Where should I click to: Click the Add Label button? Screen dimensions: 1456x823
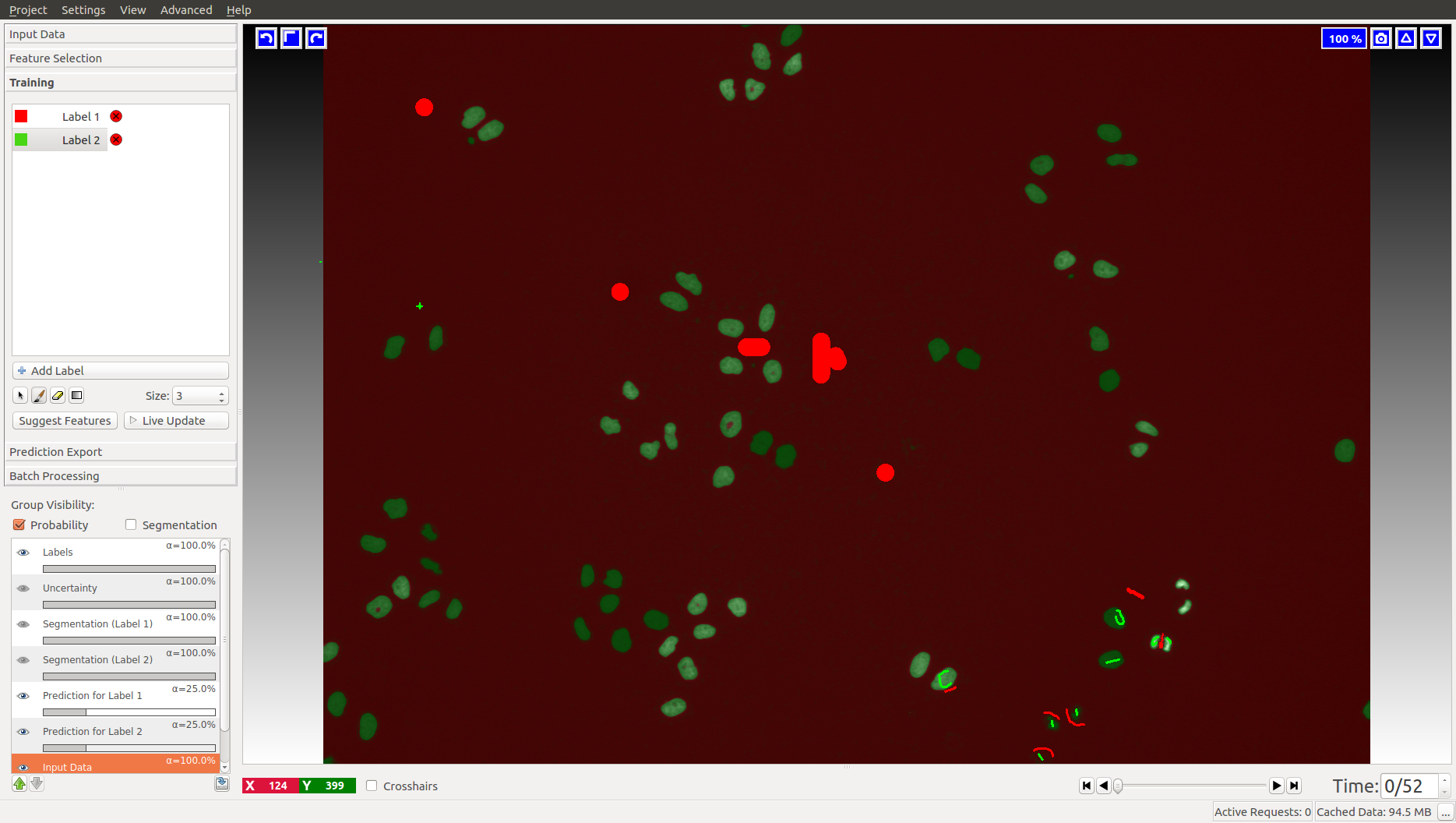tap(121, 371)
